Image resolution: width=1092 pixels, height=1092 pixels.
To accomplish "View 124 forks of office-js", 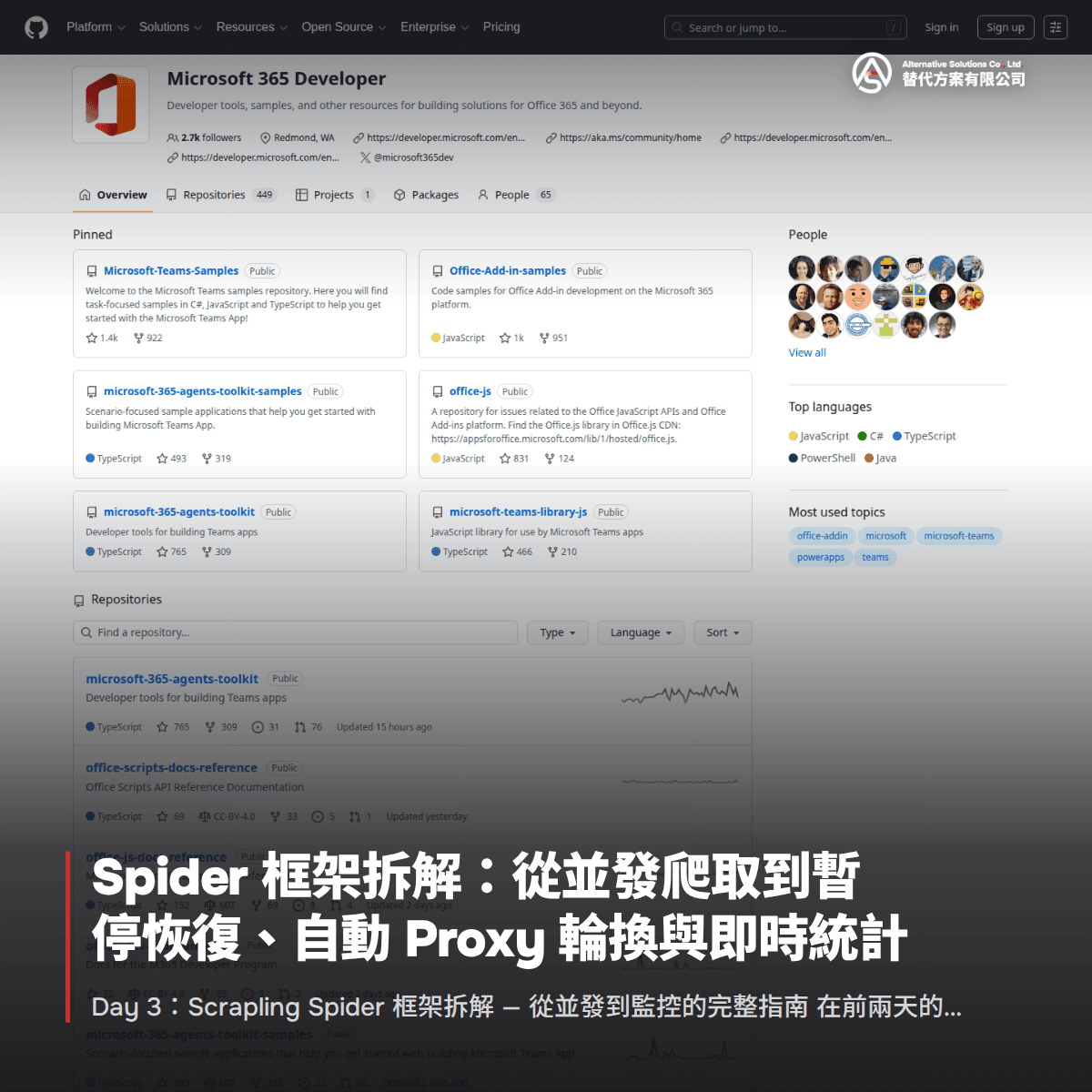I will (x=560, y=459).
